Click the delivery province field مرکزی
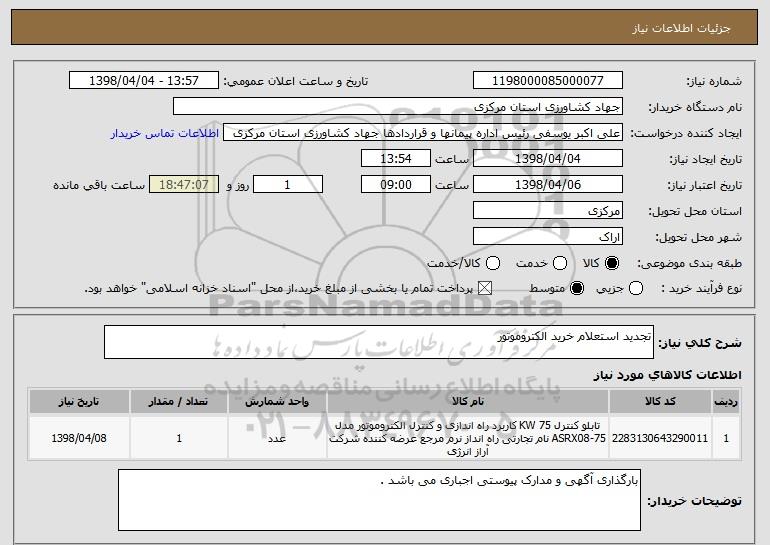Viewport: 770px width, 545px height. tap(548, 211)
